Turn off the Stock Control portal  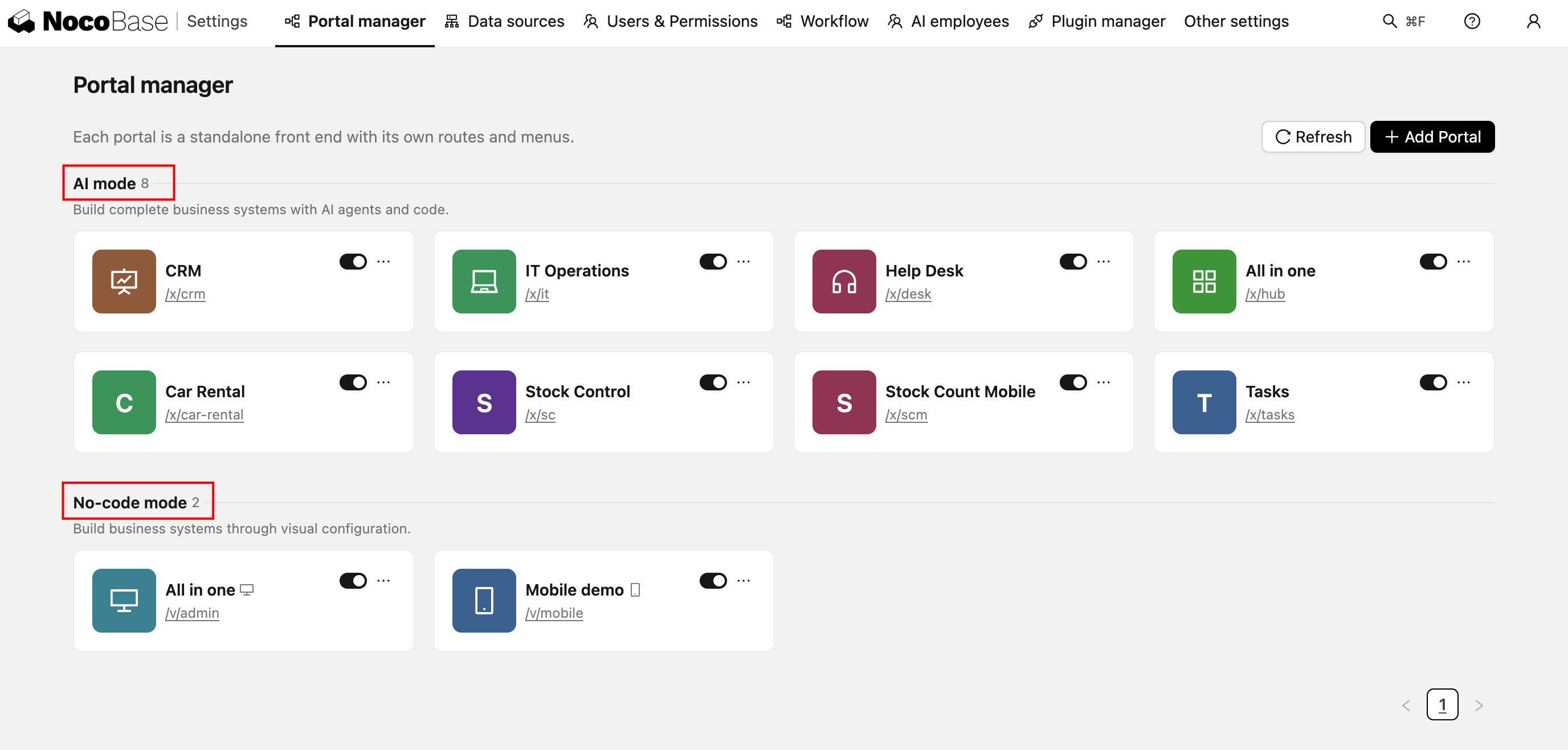tap(713, 382)
